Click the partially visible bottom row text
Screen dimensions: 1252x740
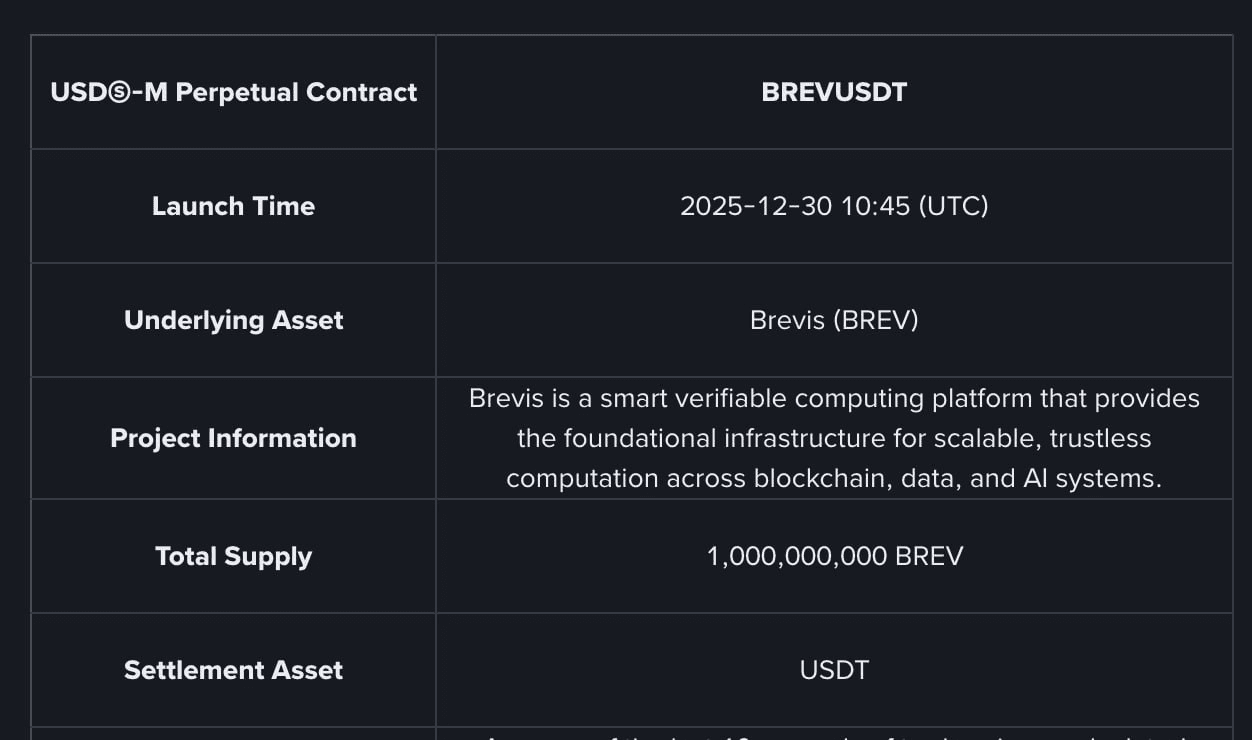point(834,736)
